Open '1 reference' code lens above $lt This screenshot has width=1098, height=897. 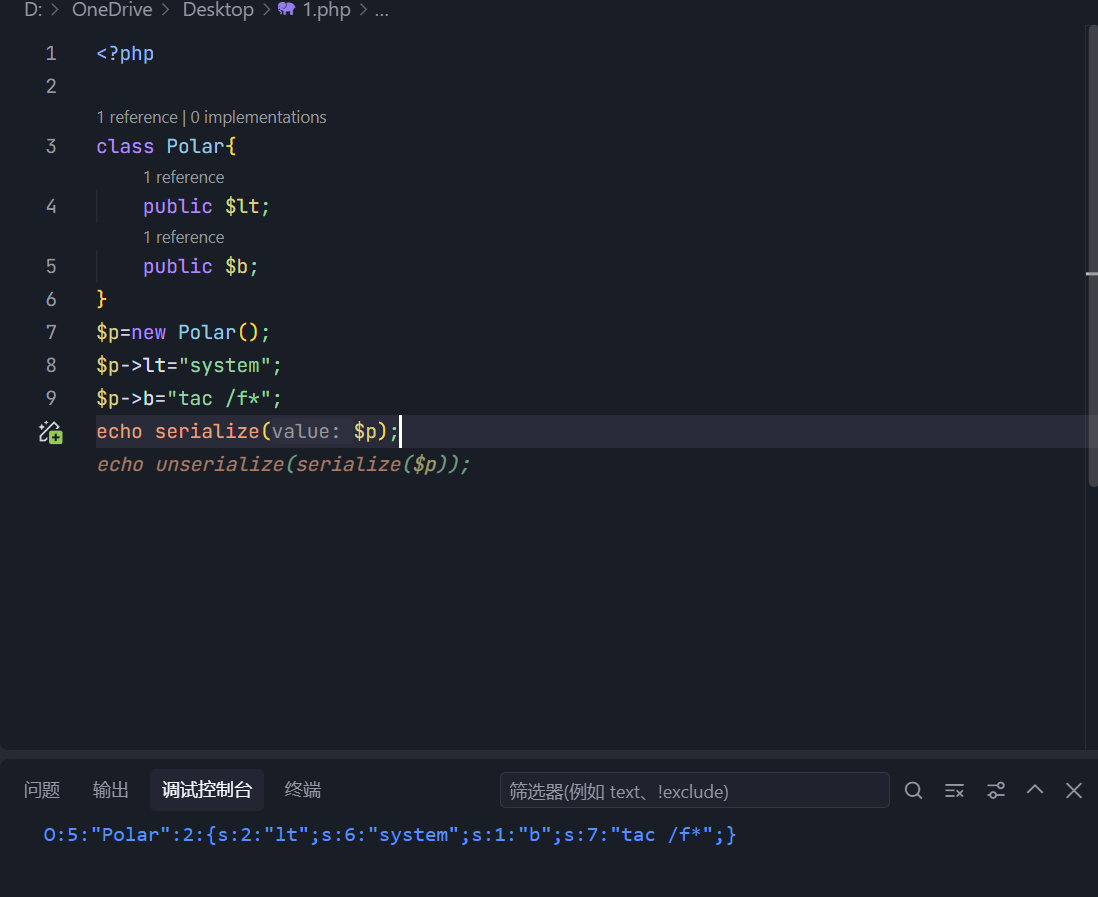(183, 177)
